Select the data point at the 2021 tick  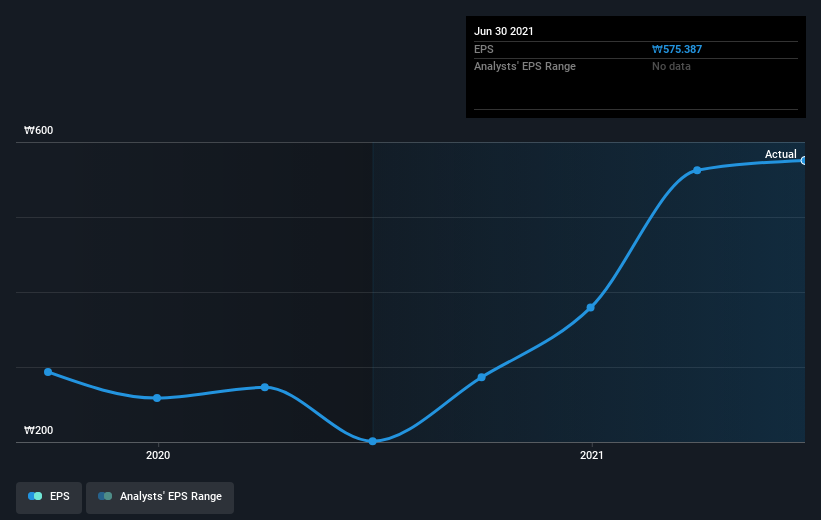tap(591, 307)
